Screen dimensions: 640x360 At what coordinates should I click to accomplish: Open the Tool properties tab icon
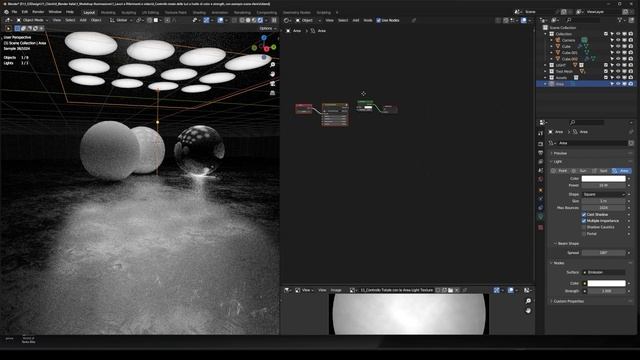(x=541, y=133)
